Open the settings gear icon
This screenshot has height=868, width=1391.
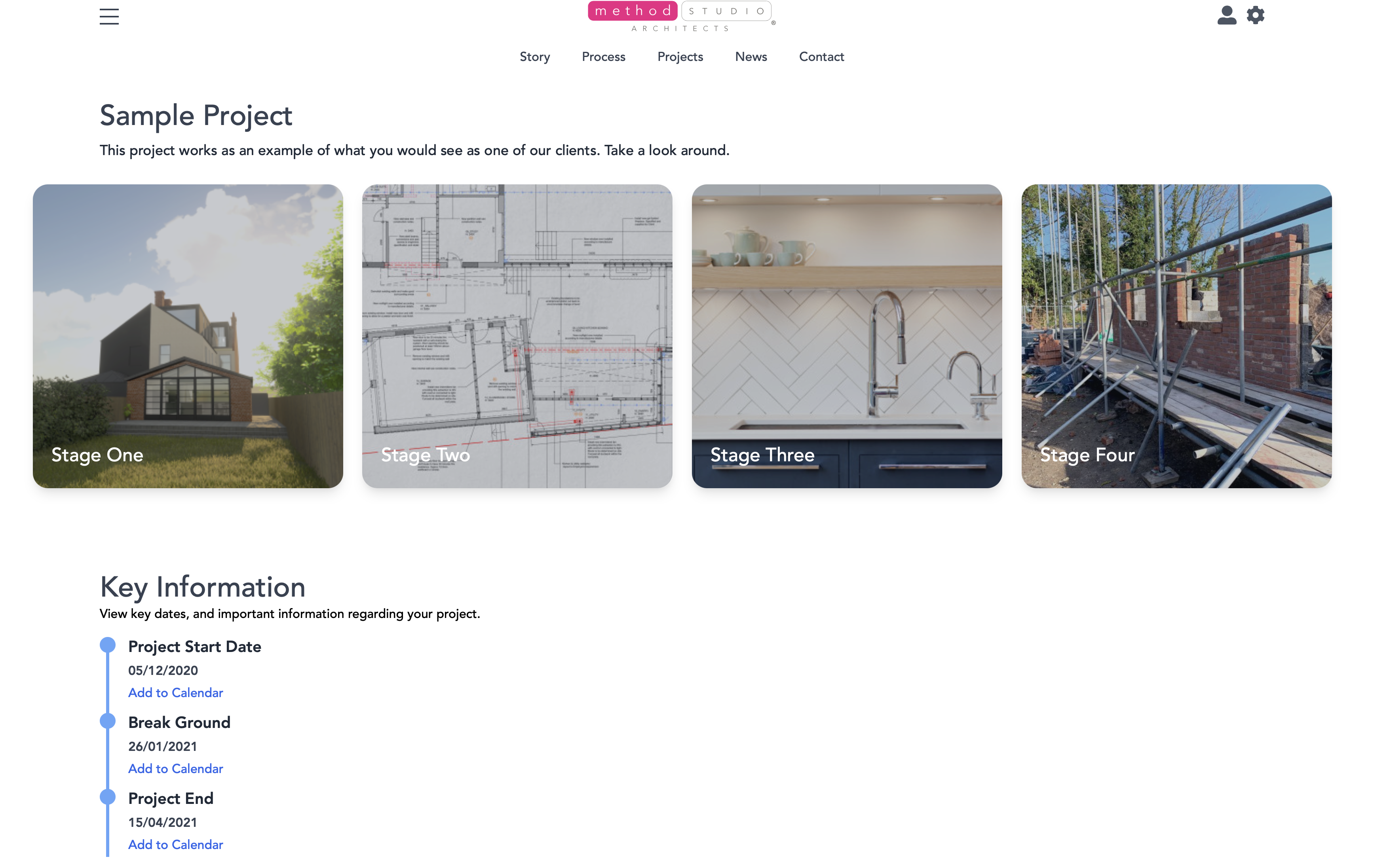point(1256,15)
